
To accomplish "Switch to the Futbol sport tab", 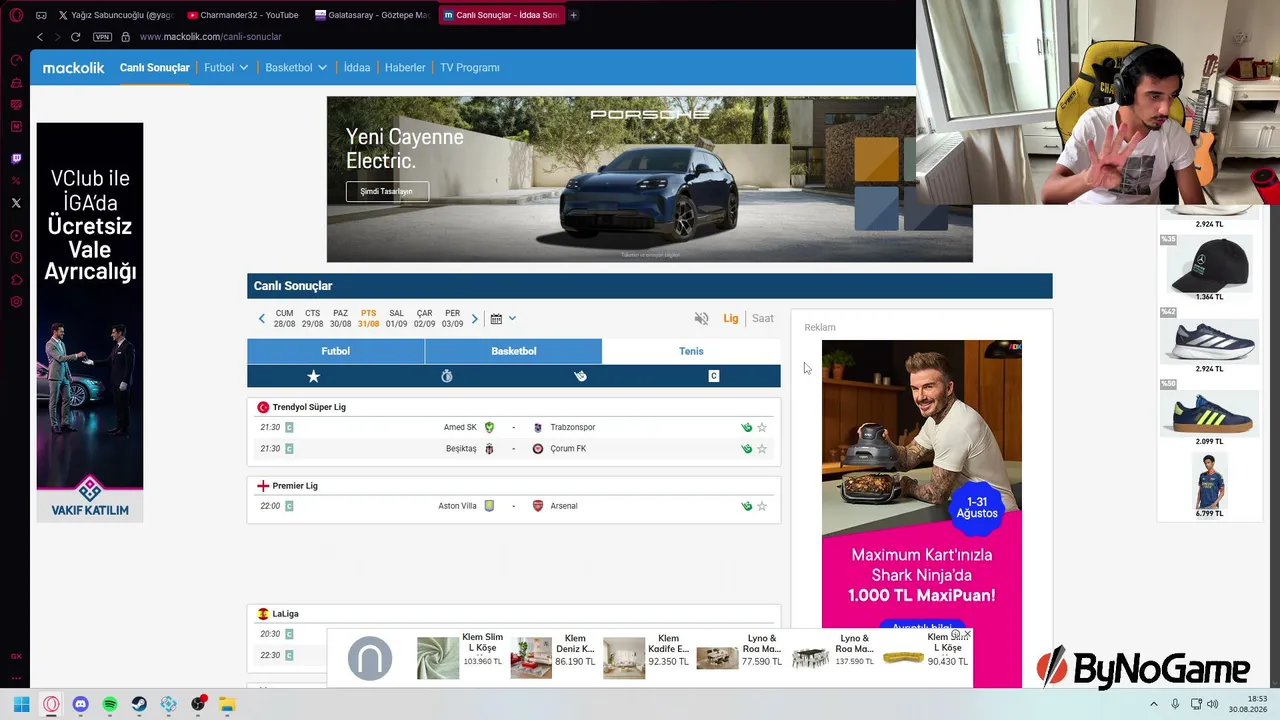I will click(x=336, y=351).
